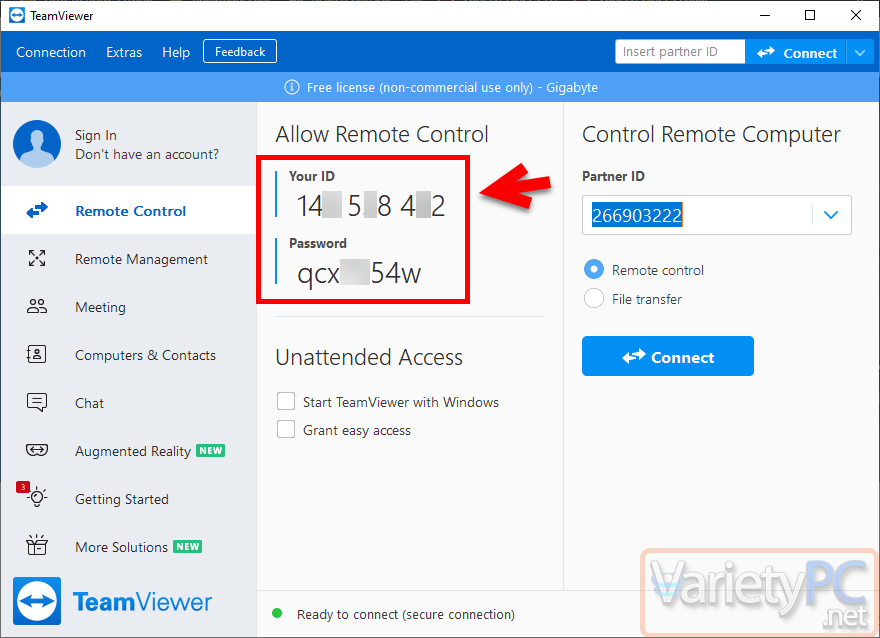Image resolution: width=880 pixels, height=638 pixels.
Task: Open dropdown arrow beside top Connect button
Action: [860, 52]
